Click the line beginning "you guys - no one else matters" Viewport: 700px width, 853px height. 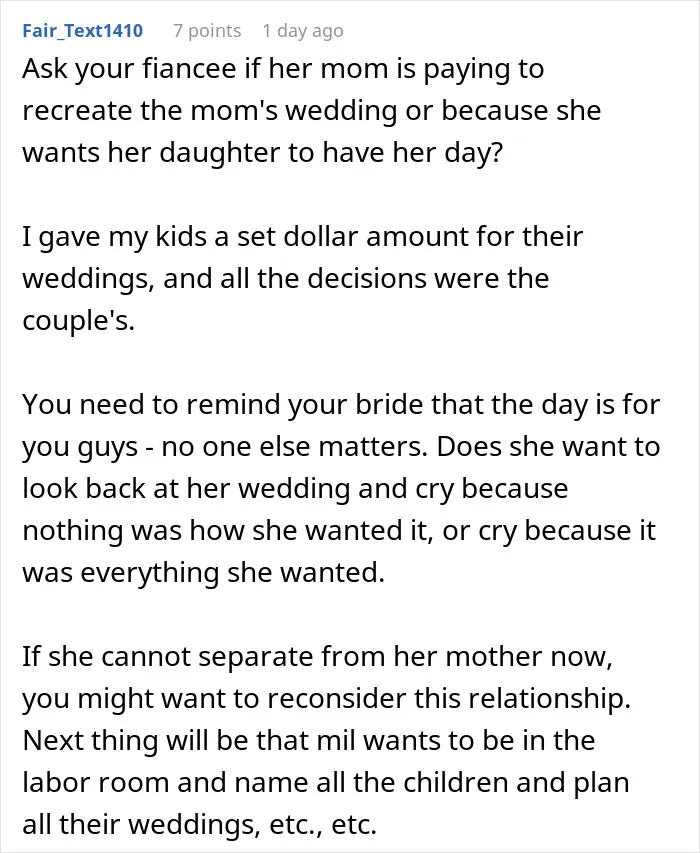pyautogui.click(x=341, y=447)
